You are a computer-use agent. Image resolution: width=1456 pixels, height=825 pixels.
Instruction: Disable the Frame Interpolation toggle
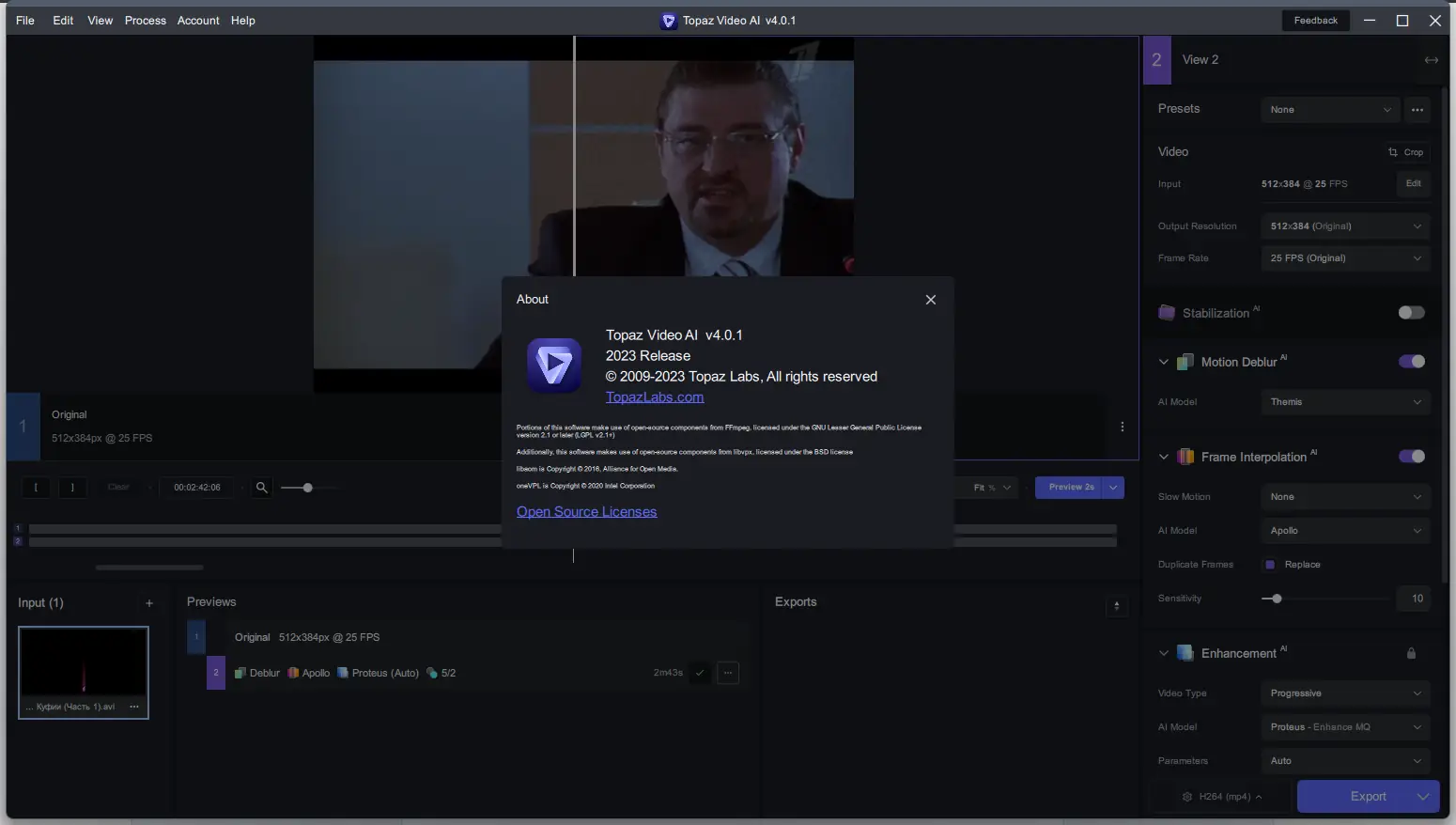(1411, 457)
